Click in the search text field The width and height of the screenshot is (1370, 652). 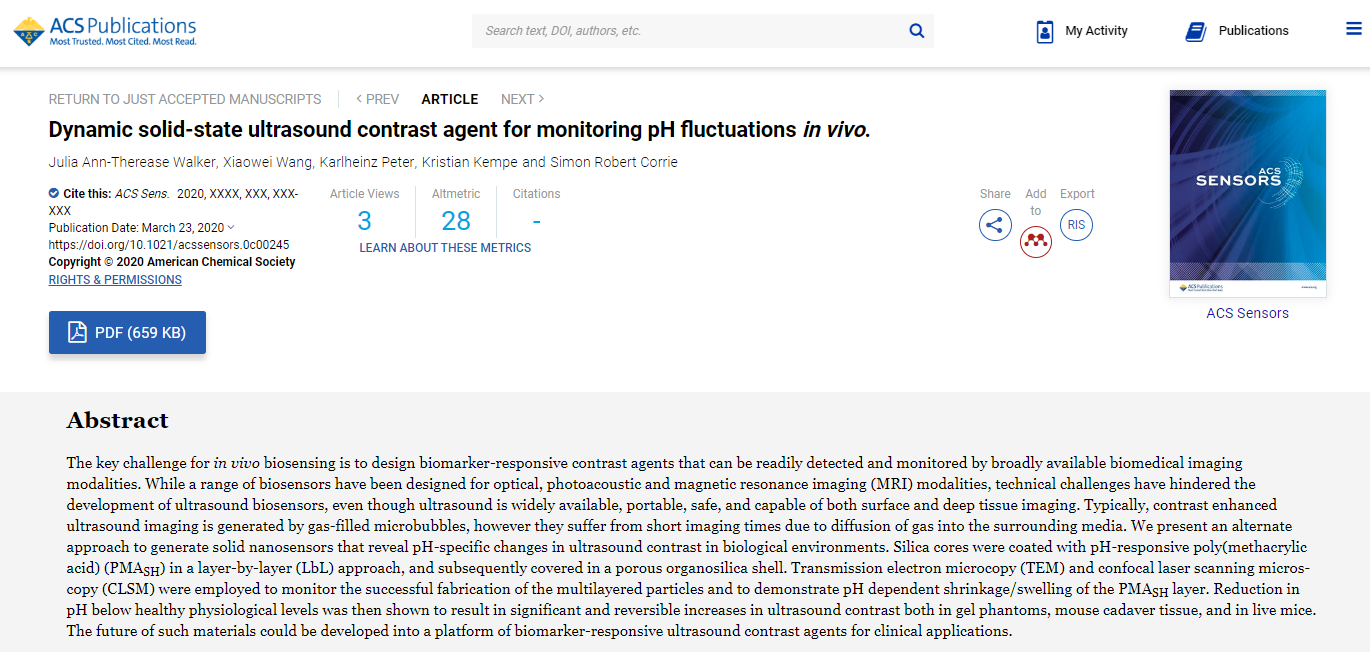click(690, 31)
